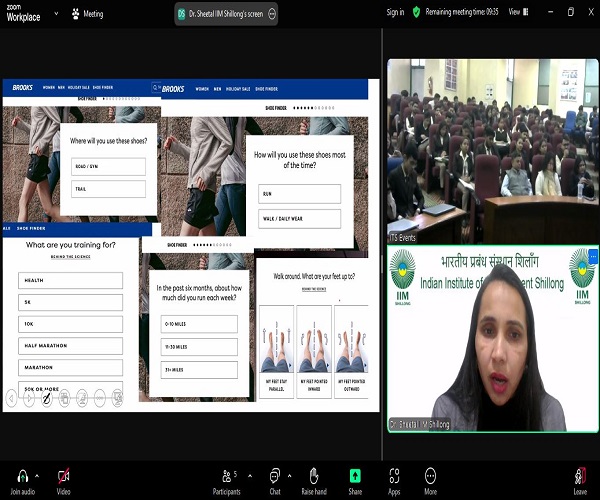
Task: Choose the 5K training option
Action: tap(70, 302)
